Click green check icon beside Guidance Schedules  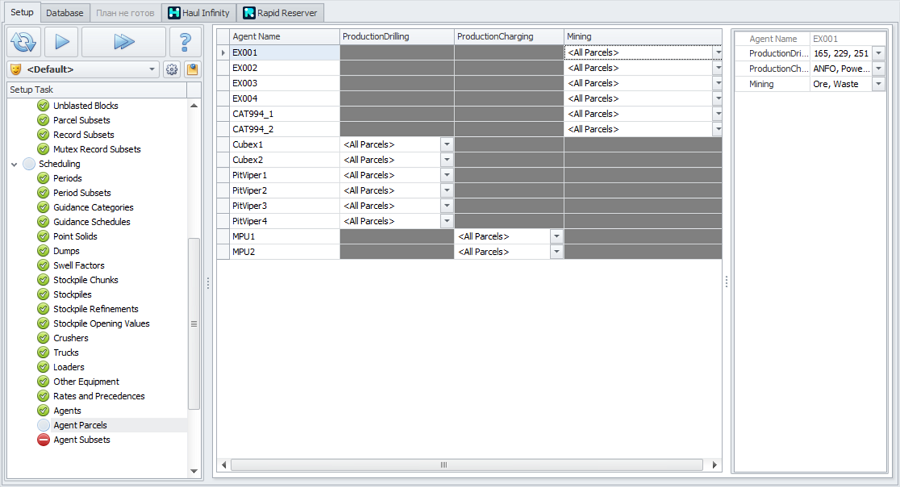click(x=43, y=222)
